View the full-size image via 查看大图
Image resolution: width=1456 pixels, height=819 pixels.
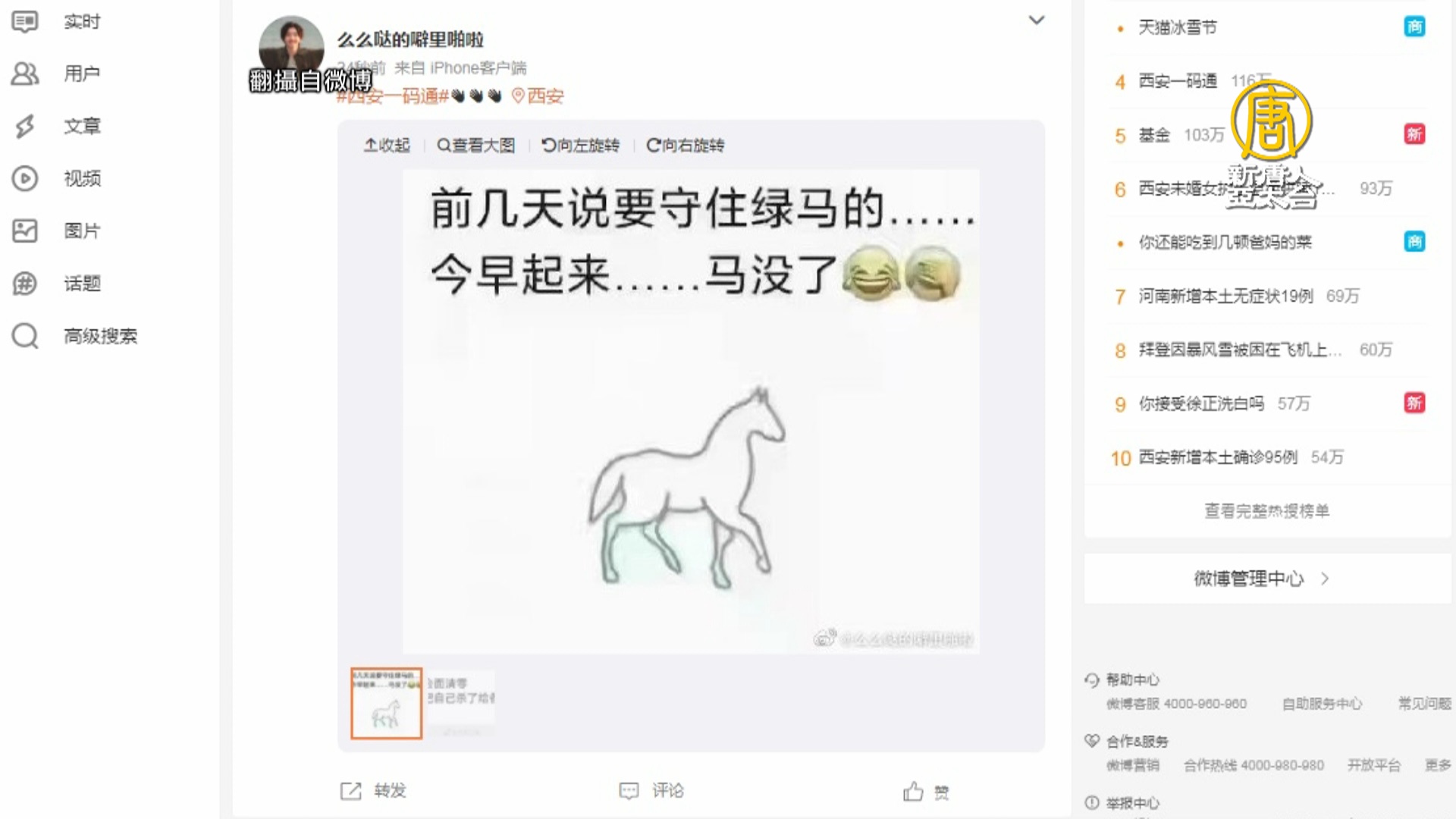pyautogui.click(x=476, y=145)
